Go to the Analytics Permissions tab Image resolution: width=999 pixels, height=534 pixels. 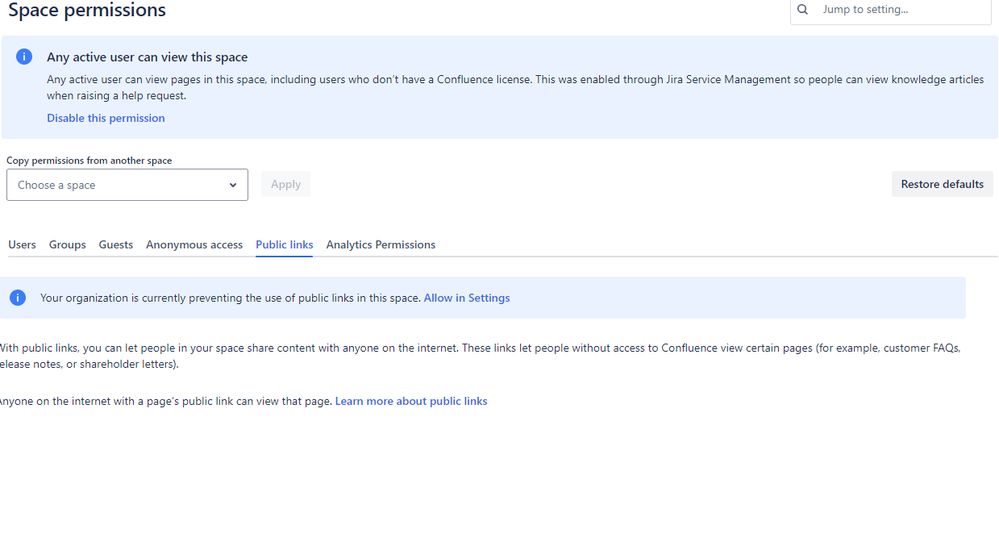[381, 245]
